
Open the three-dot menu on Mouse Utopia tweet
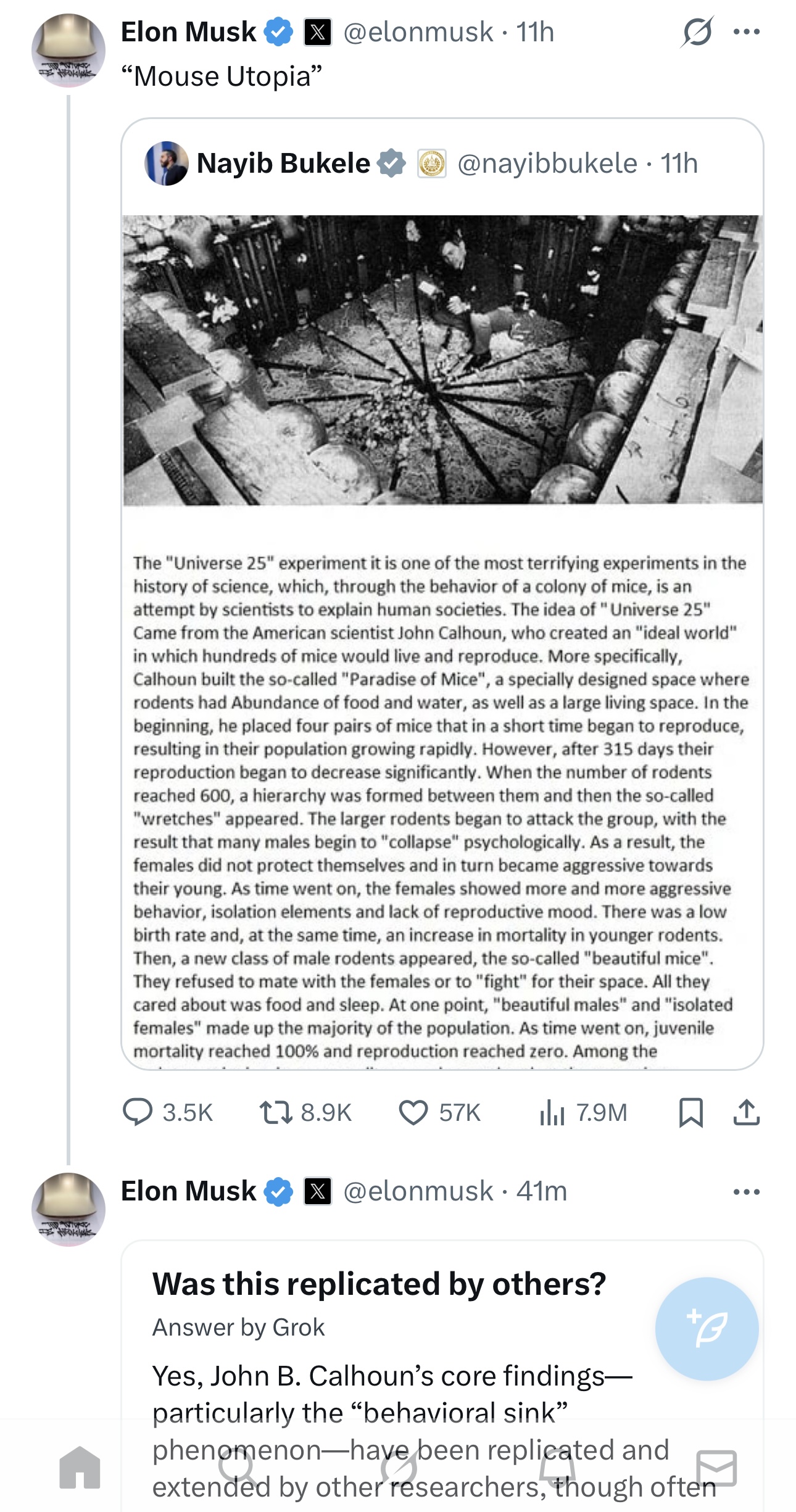(x=747, y=32)
